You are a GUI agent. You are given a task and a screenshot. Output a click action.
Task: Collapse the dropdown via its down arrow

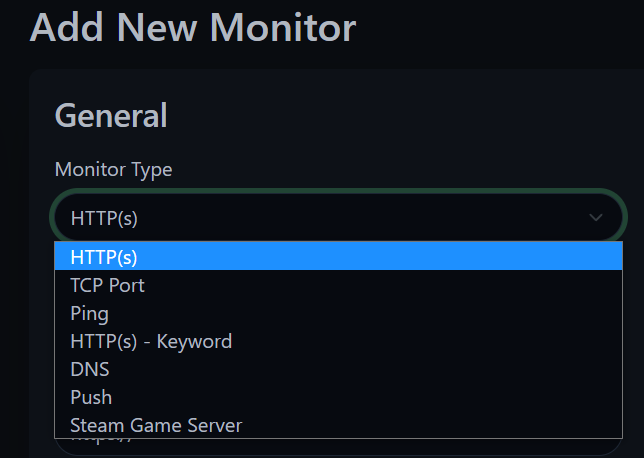(x=596, y=217)
